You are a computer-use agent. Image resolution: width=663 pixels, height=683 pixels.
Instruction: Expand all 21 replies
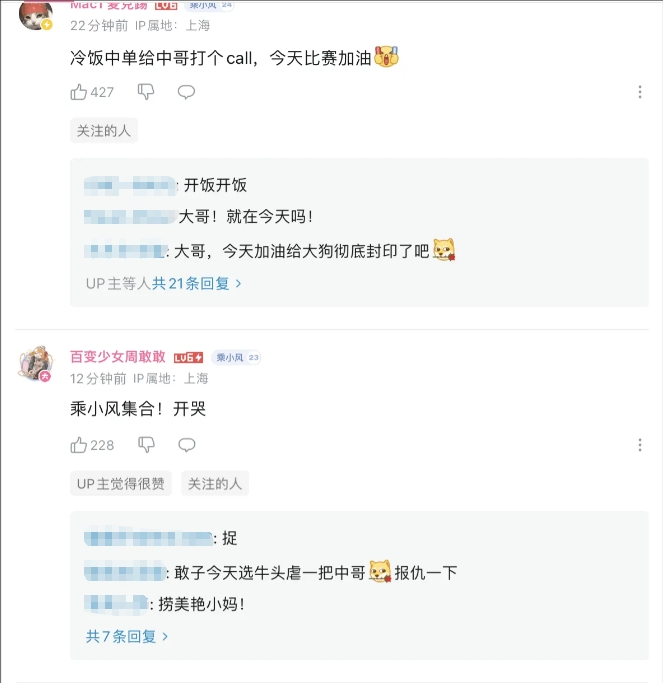click(197, 283)
